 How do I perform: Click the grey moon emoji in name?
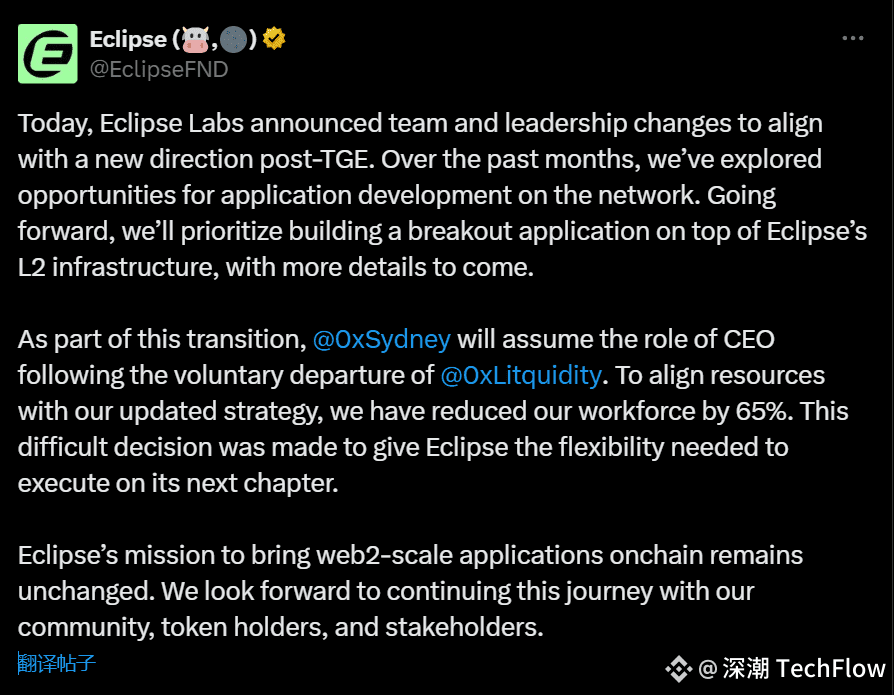[x=234, y=39]
